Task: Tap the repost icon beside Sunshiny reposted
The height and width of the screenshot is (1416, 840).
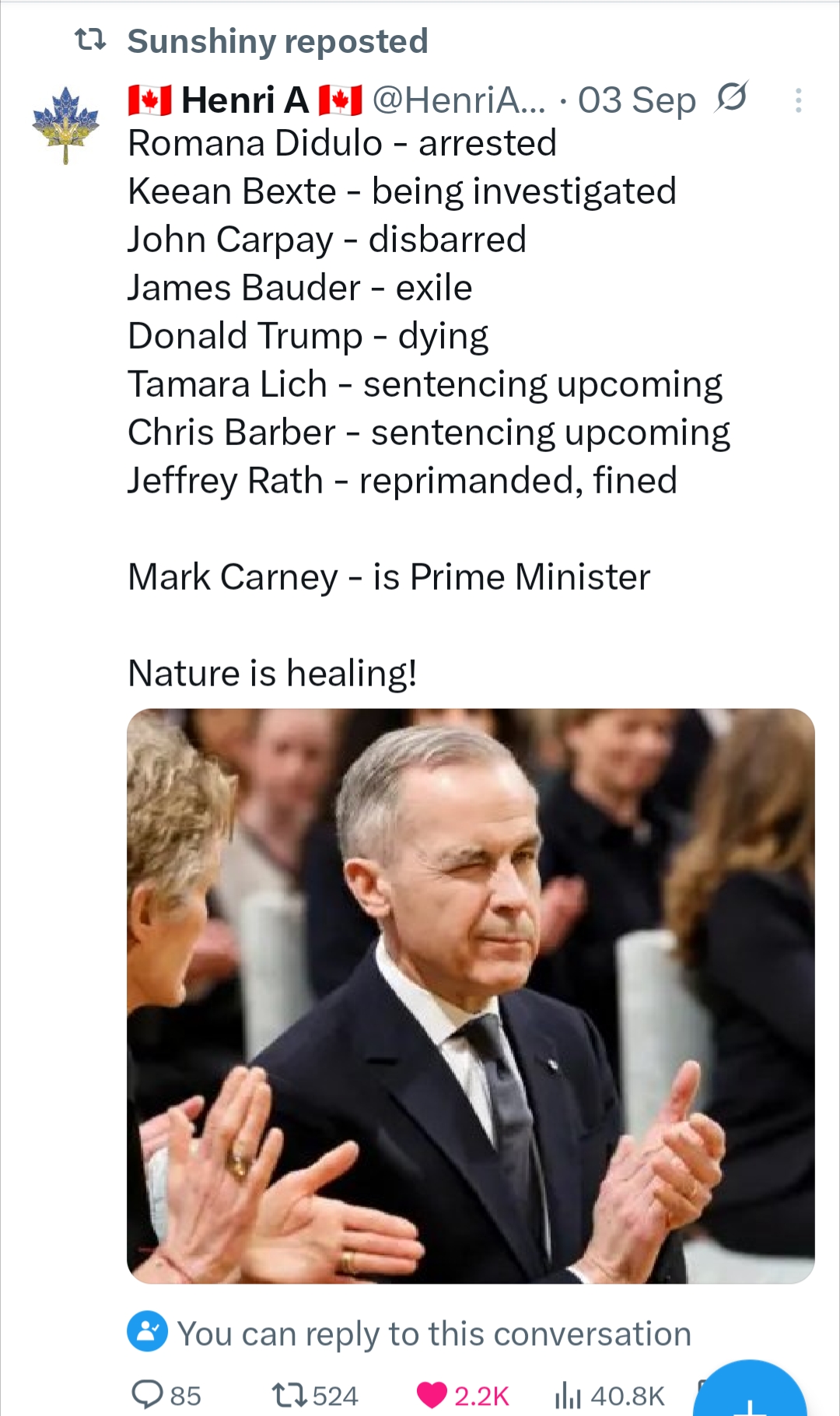Action: 90,40
